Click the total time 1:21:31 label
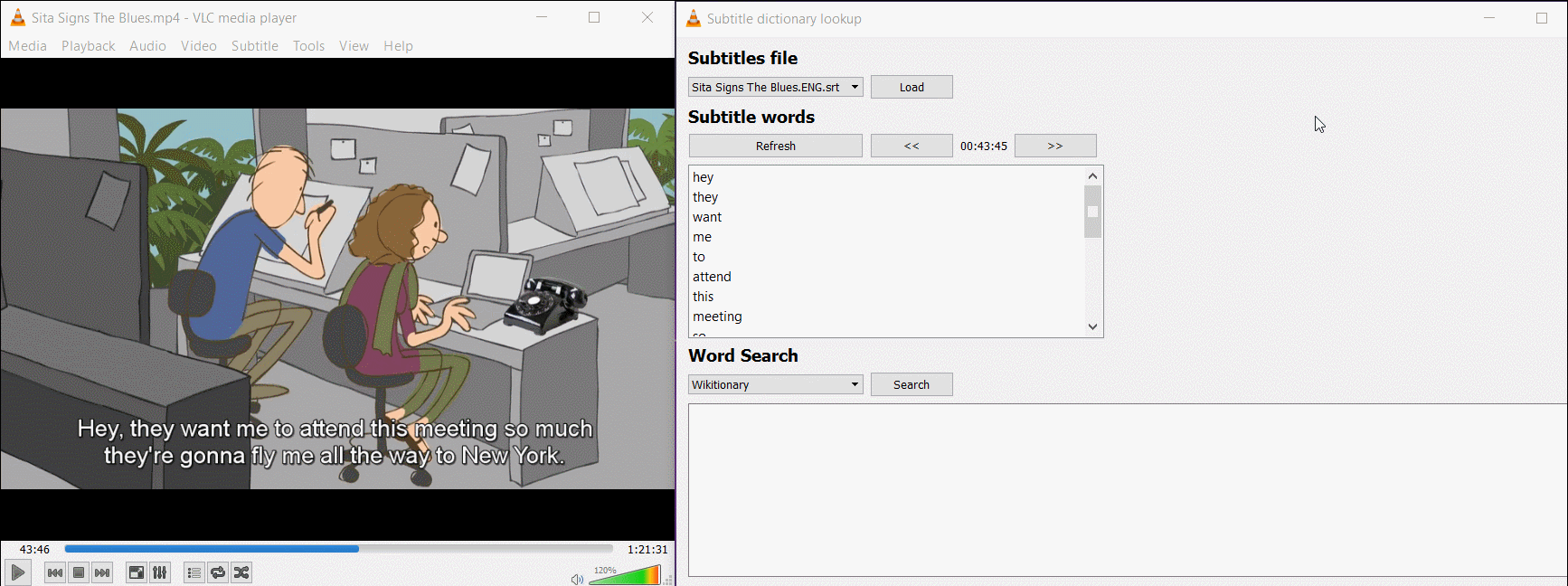Screen dimensions: 1568x586 647,549
